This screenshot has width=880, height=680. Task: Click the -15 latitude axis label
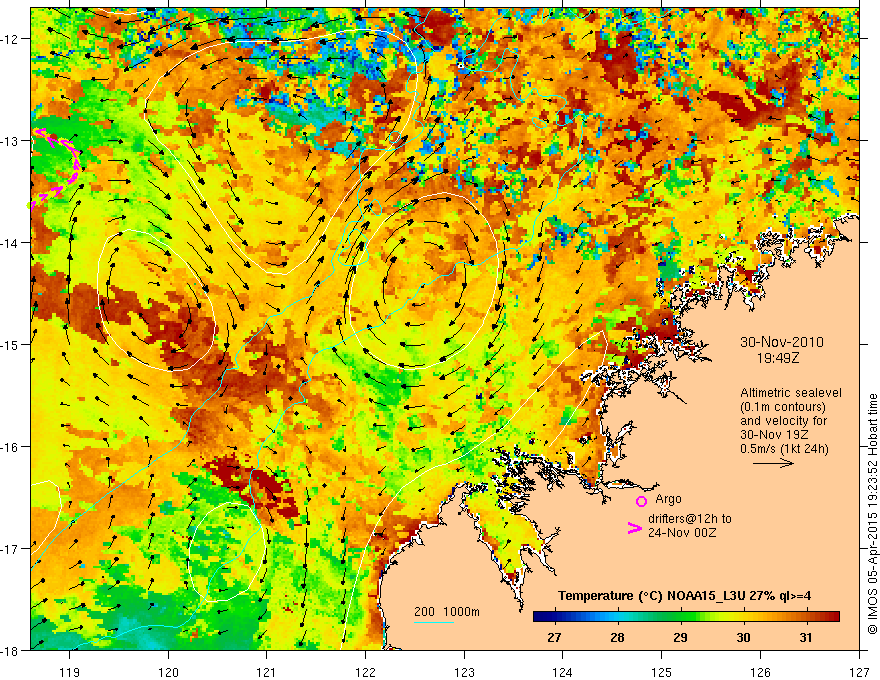tap(11, 344)
